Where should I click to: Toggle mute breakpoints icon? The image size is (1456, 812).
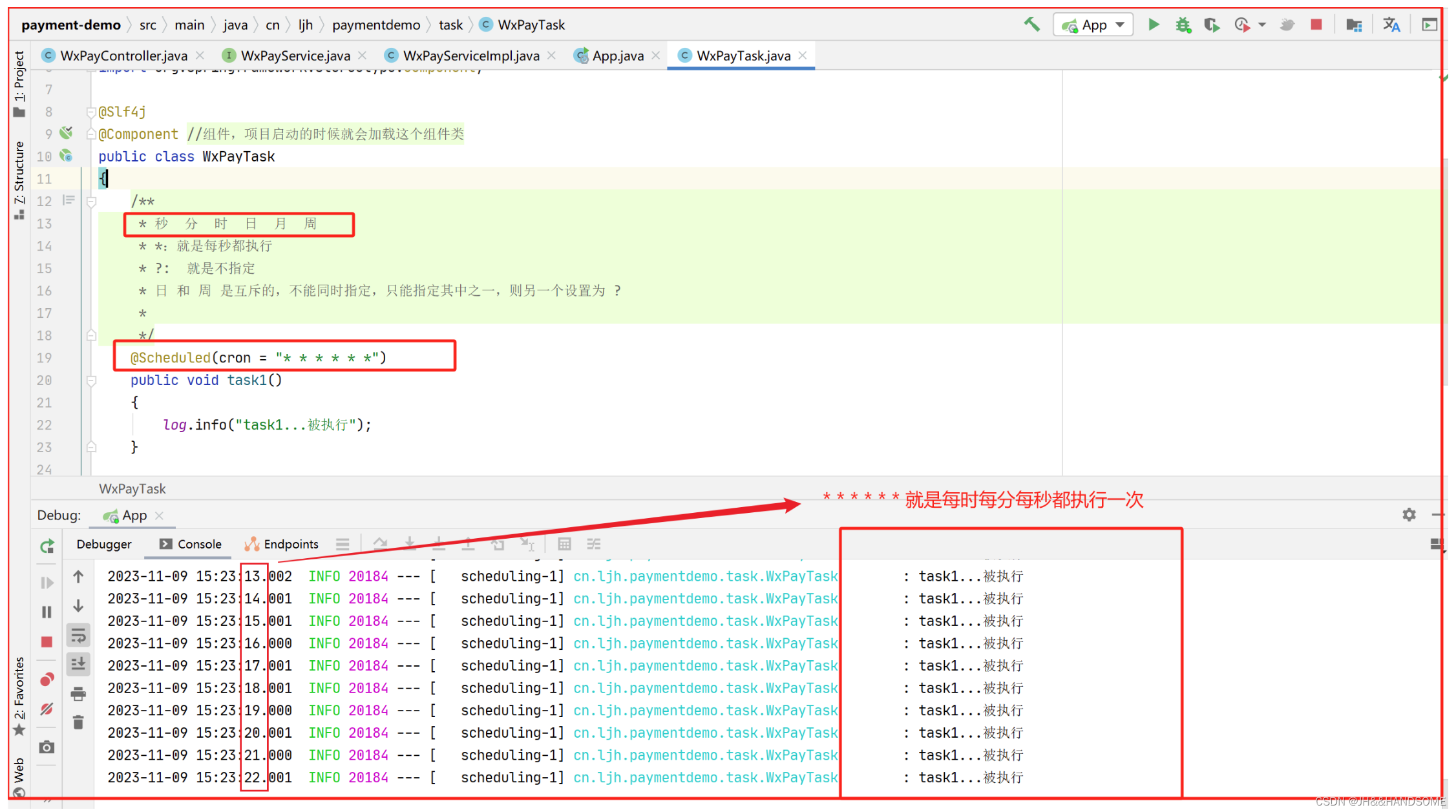47,709
